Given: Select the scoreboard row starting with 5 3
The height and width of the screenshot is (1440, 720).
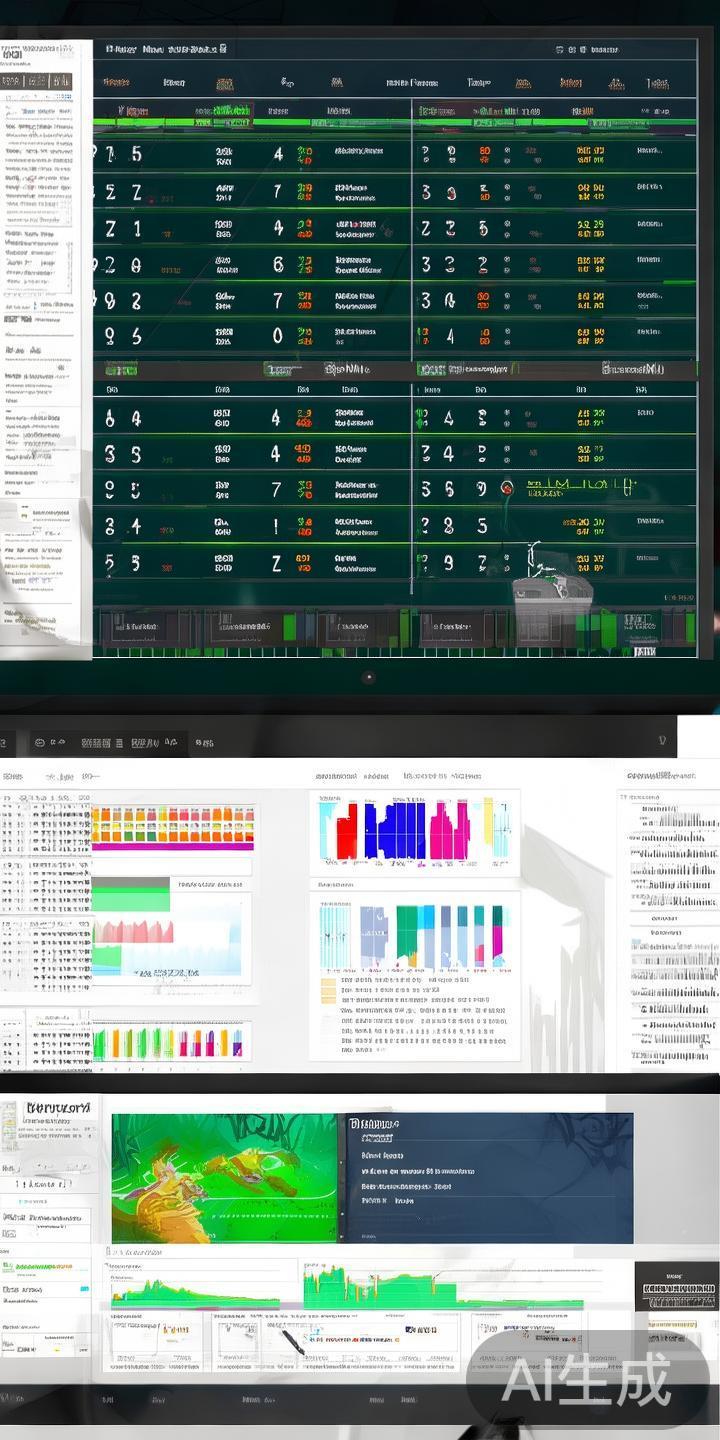Looking at the screenshot, I should tap(396, 563).
